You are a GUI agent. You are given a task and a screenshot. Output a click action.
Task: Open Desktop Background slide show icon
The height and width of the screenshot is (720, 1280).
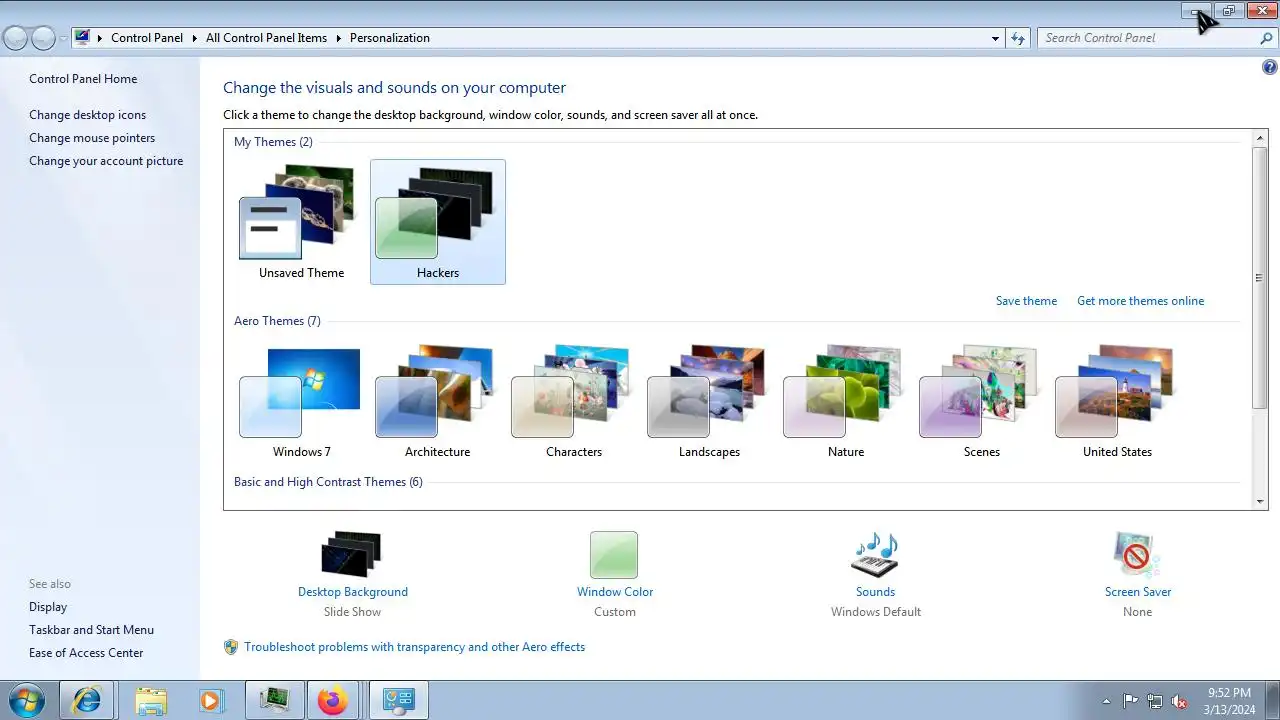point(352,554)
